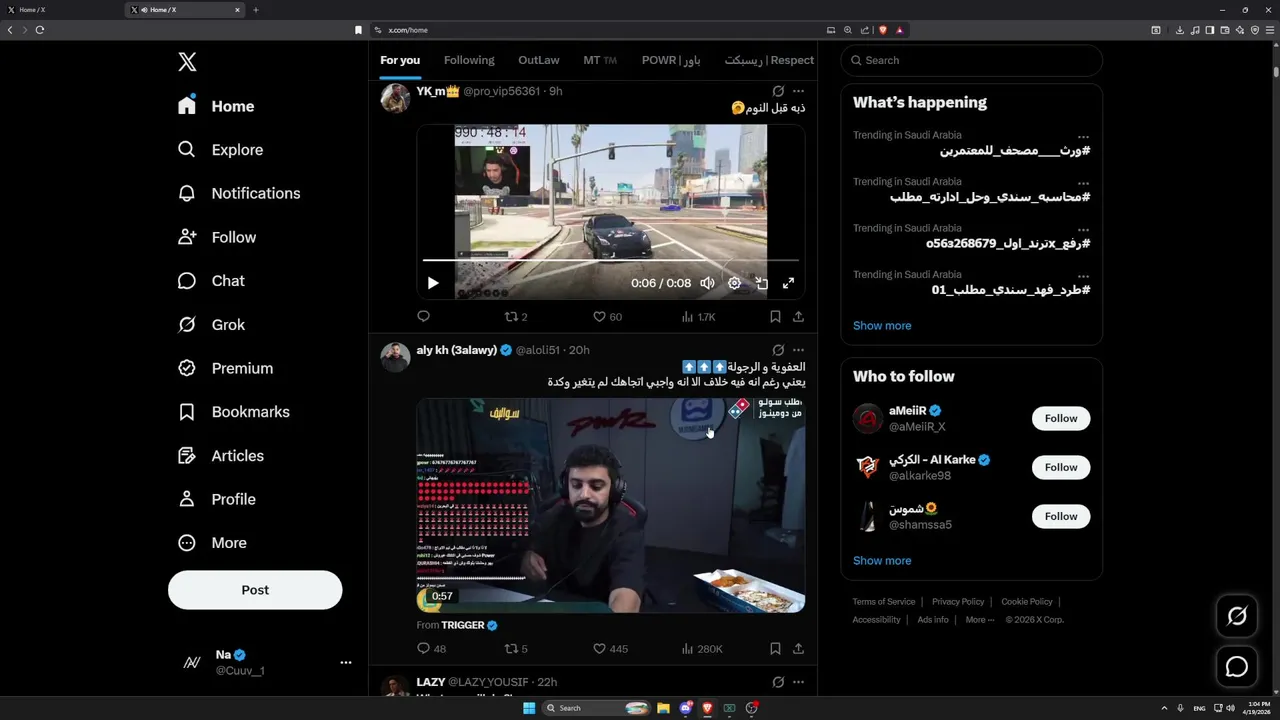Switch to the POWR tab
Viewport: 1280px width, 720px height.
[671, 60]
